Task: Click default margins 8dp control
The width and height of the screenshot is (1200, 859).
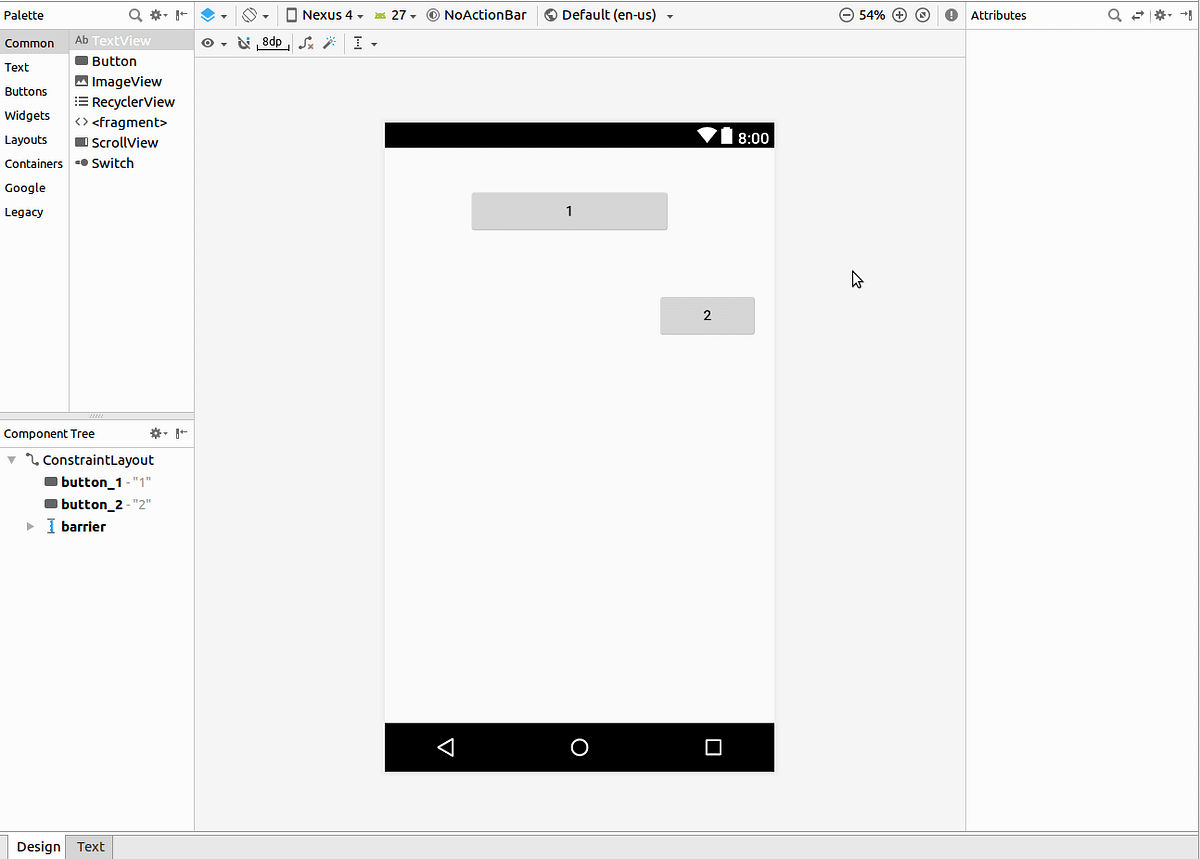Action: (272, 43)
